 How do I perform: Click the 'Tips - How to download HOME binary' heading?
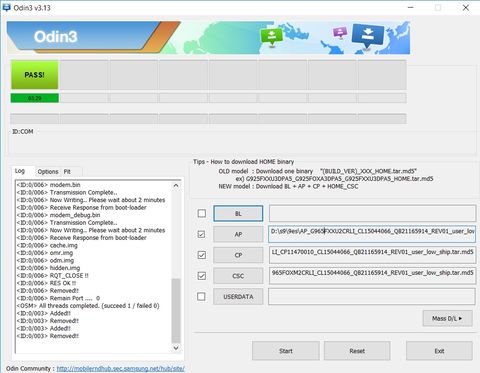click(x=244, y=162)
